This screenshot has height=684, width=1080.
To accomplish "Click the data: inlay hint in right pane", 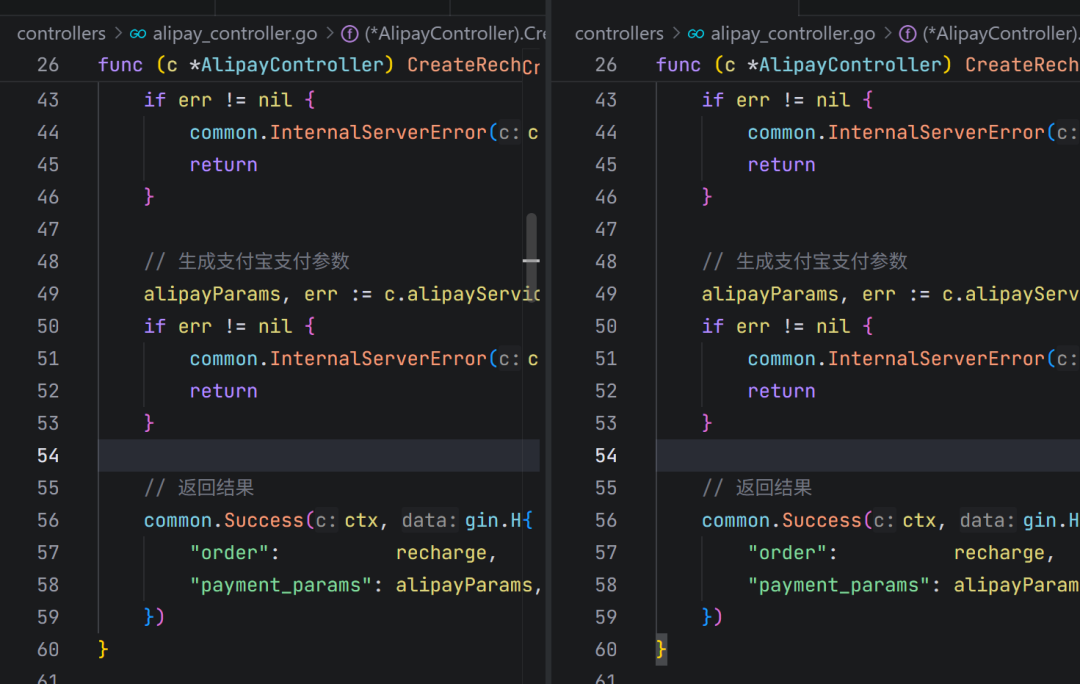I will 987,521.
